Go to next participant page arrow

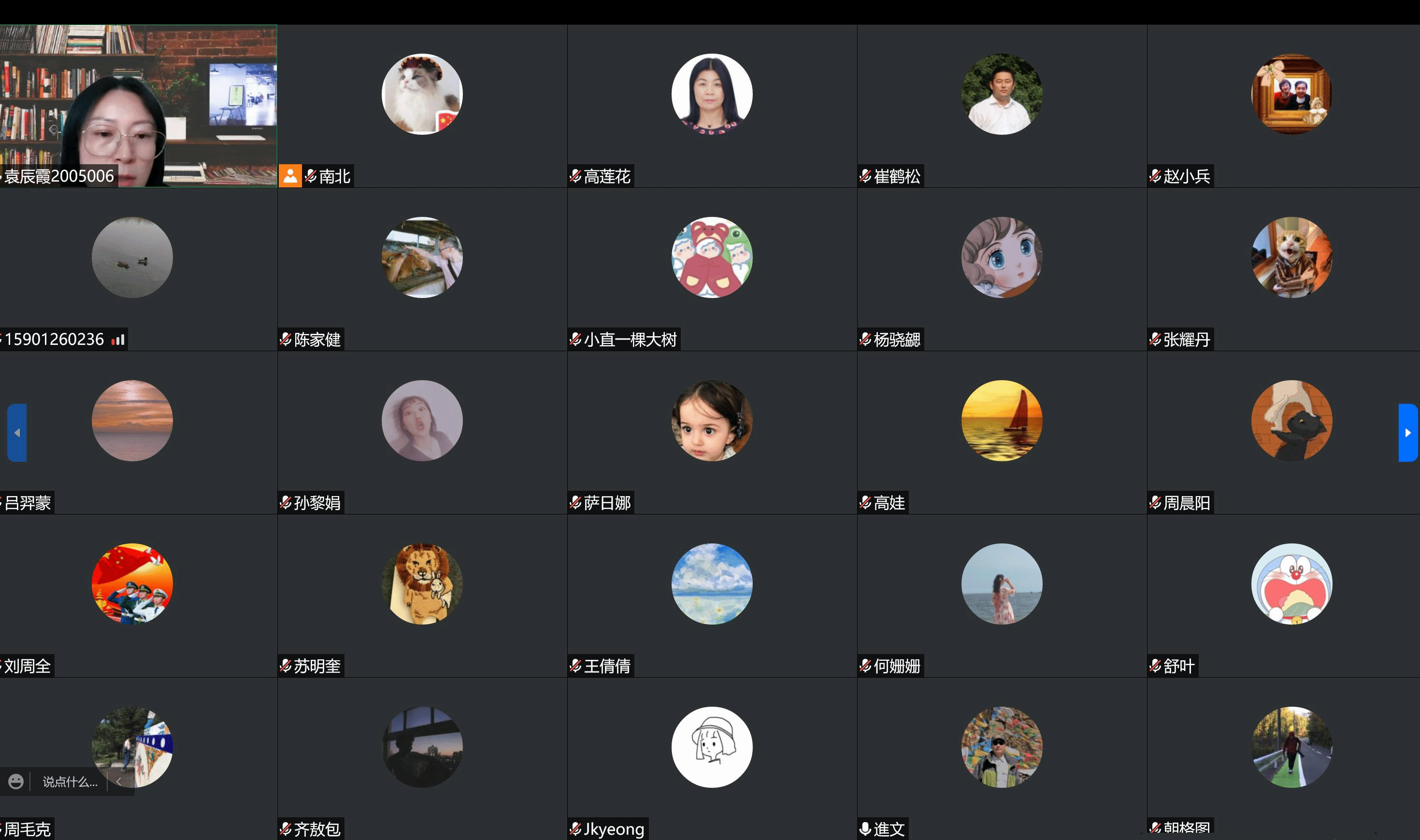(1407, 432)
